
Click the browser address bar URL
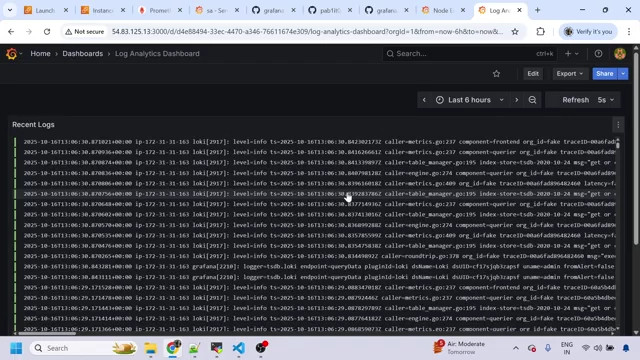tap(307, 31)
